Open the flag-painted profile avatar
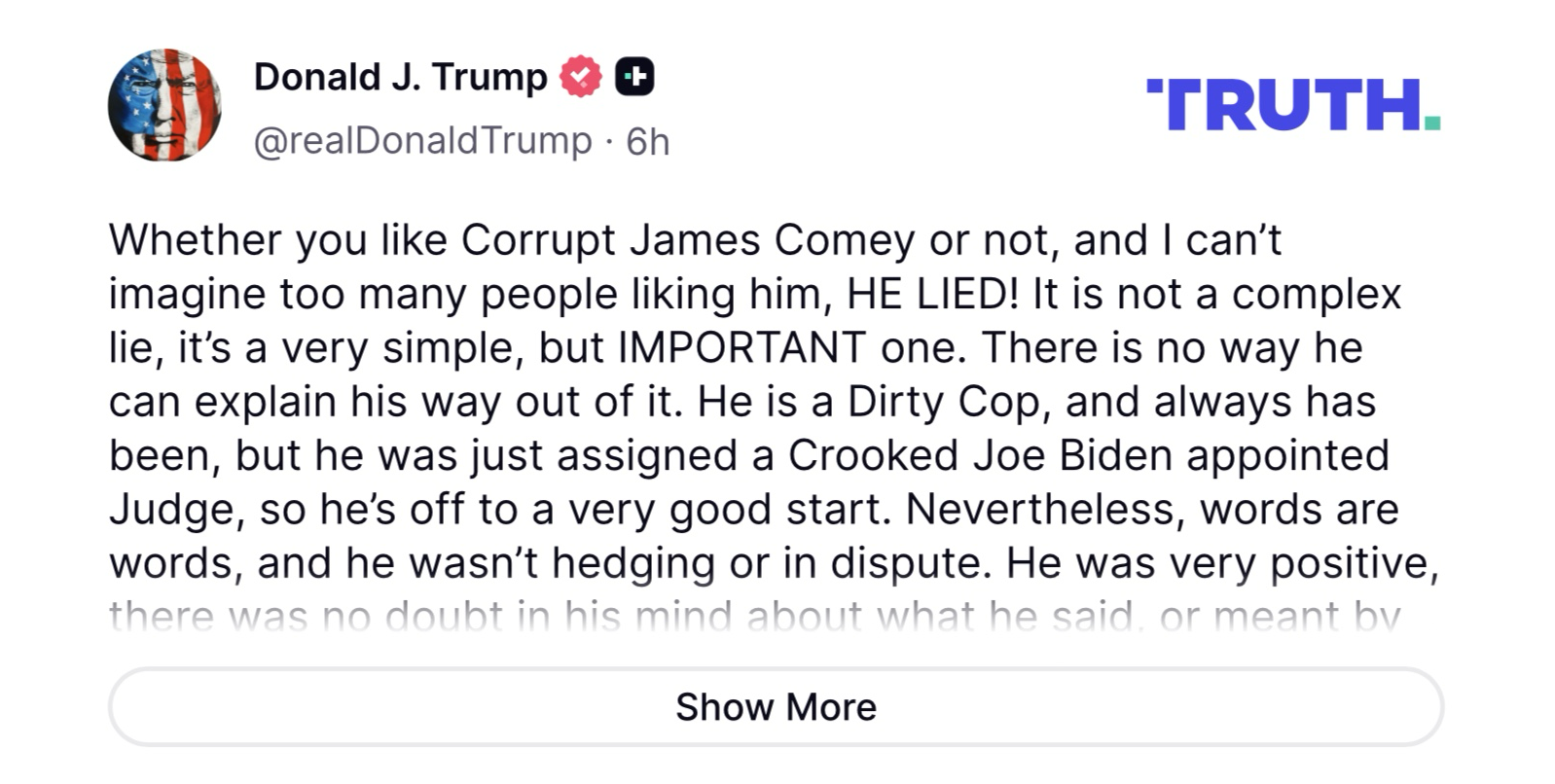The width and height of the screenshot is (1555, 784). coord(164,105)
